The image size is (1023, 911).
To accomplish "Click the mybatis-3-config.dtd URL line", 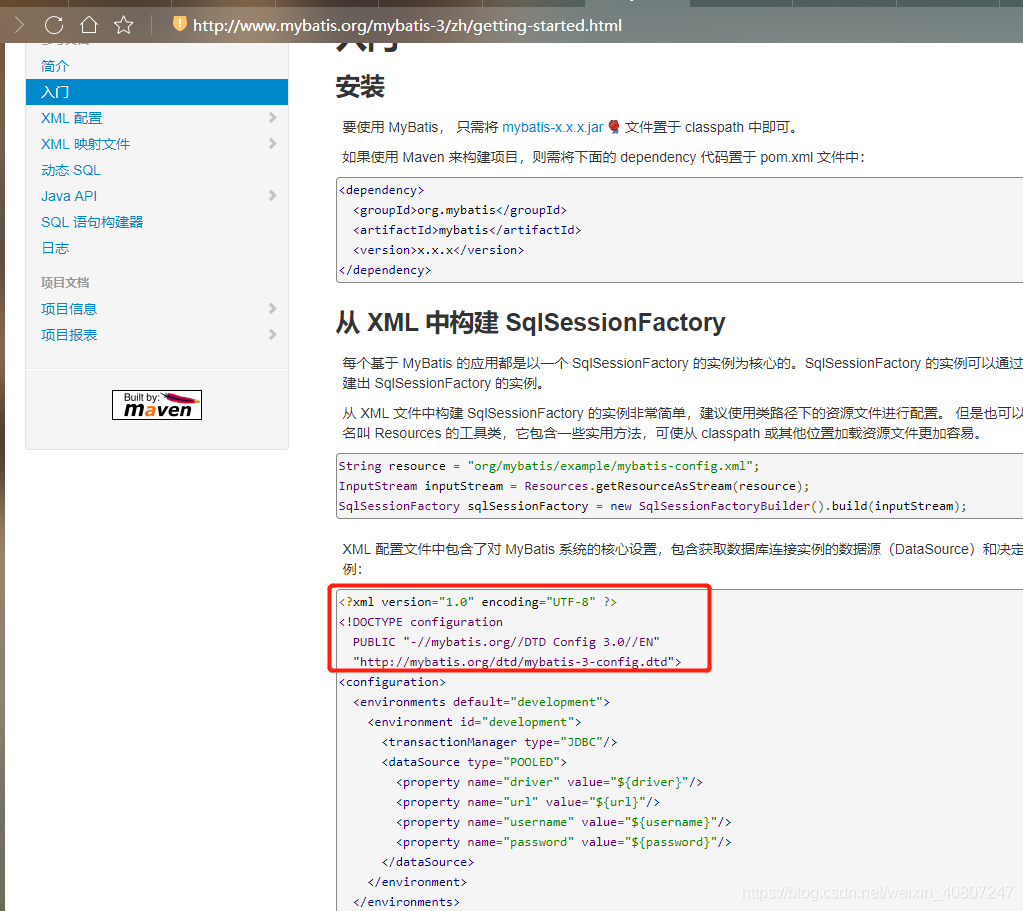I will click(517, 662).
